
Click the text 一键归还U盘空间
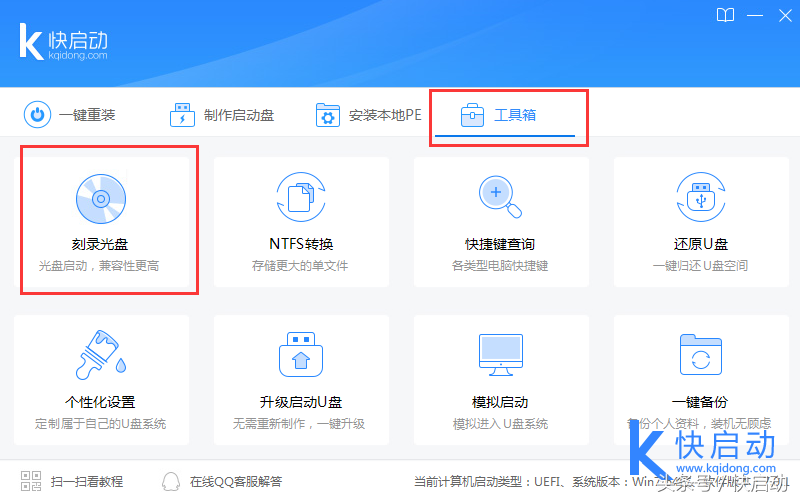701,266
